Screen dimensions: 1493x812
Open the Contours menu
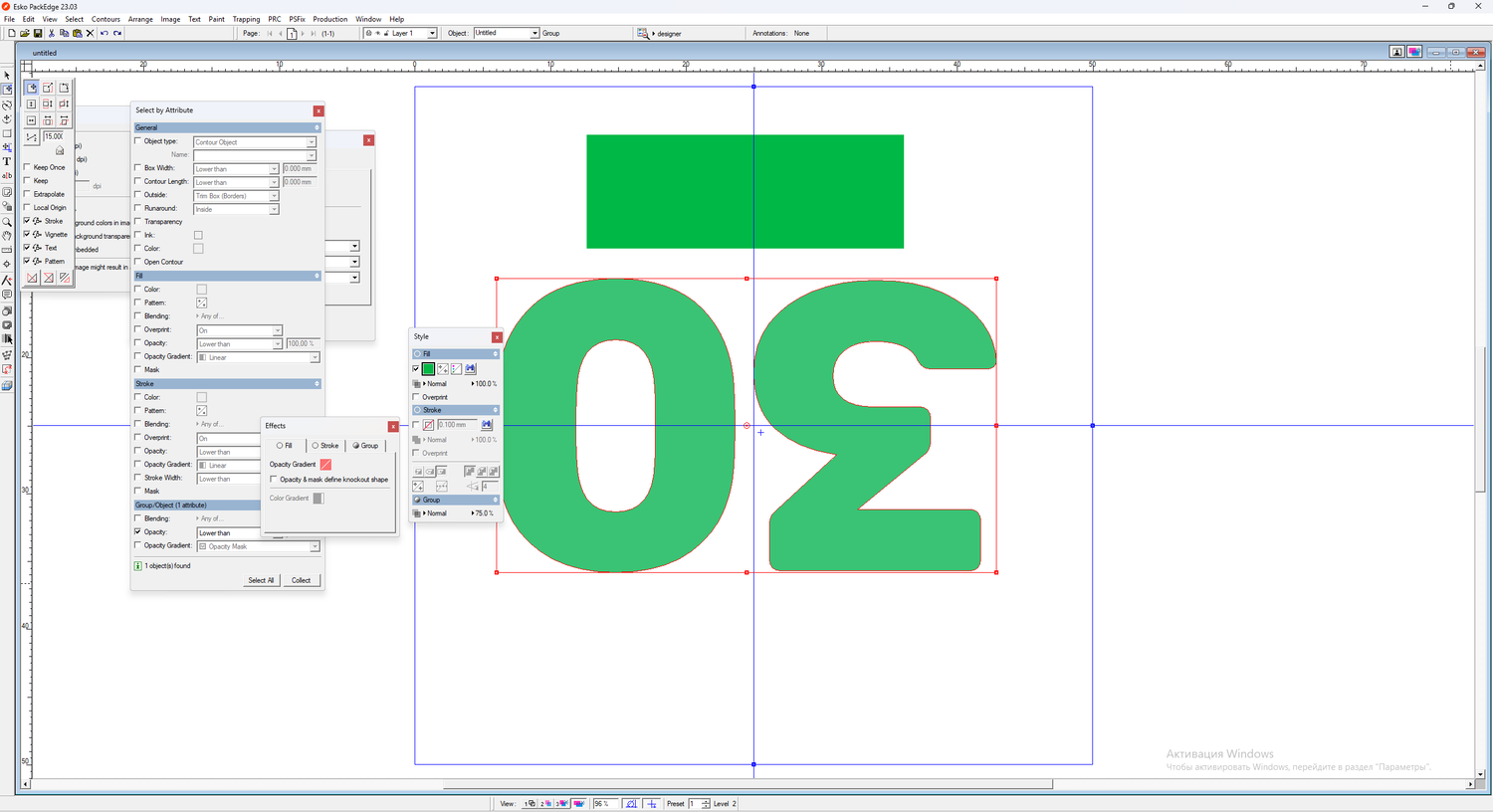point(106,19)
